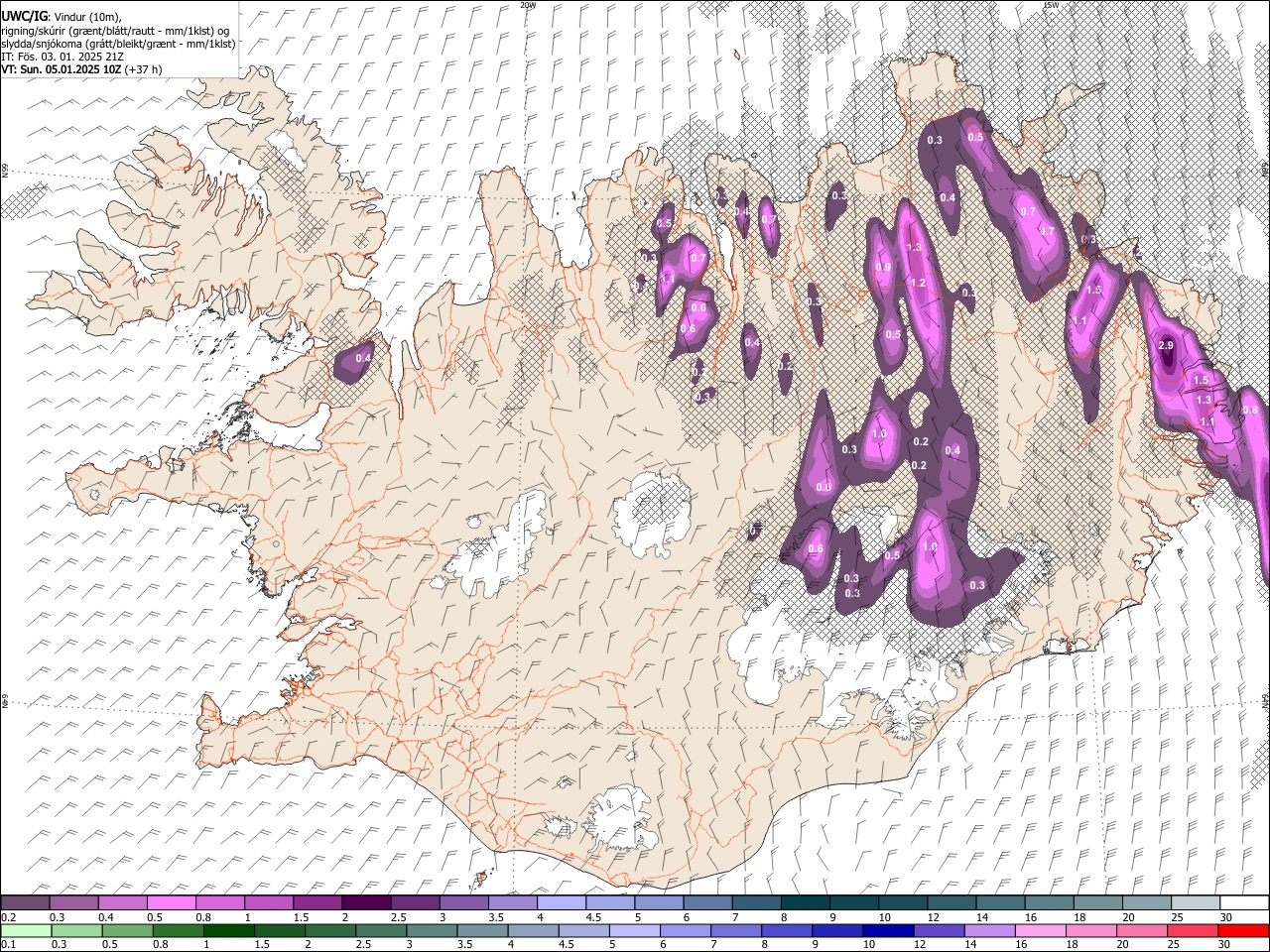Screen dimensions: 1270x952
Task: Pick the deep blue 10–12 swatch, bottom legend row
Action: (x=889, y=930)
